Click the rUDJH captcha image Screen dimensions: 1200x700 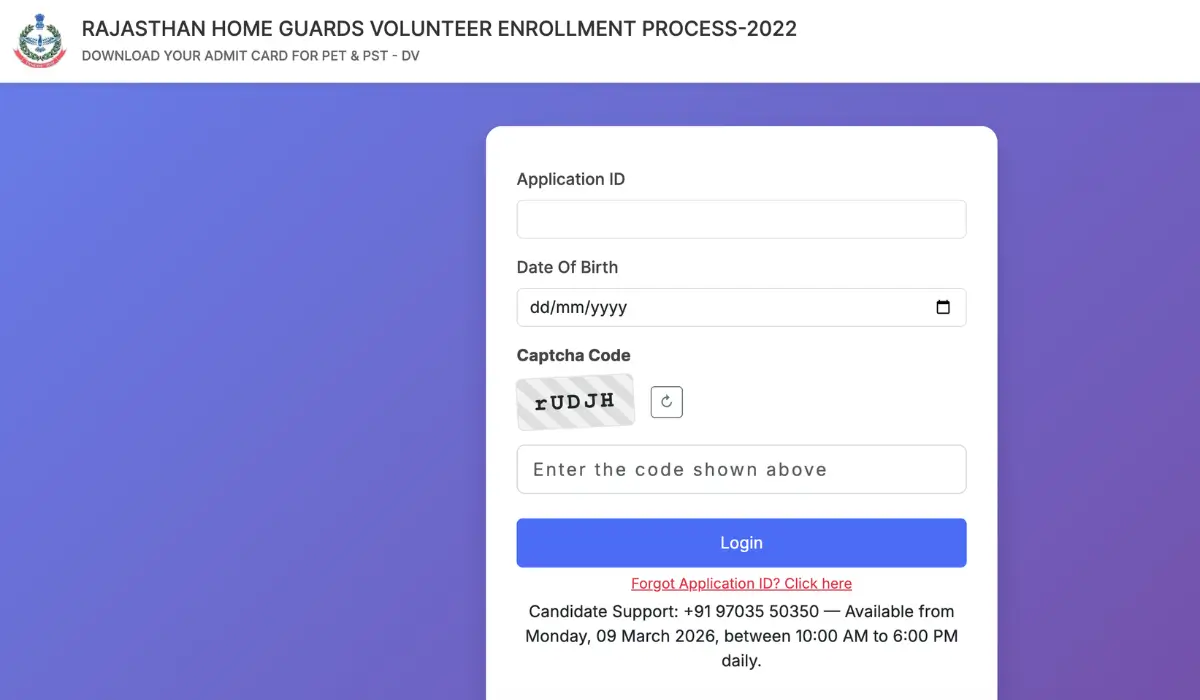coord(575,401)
